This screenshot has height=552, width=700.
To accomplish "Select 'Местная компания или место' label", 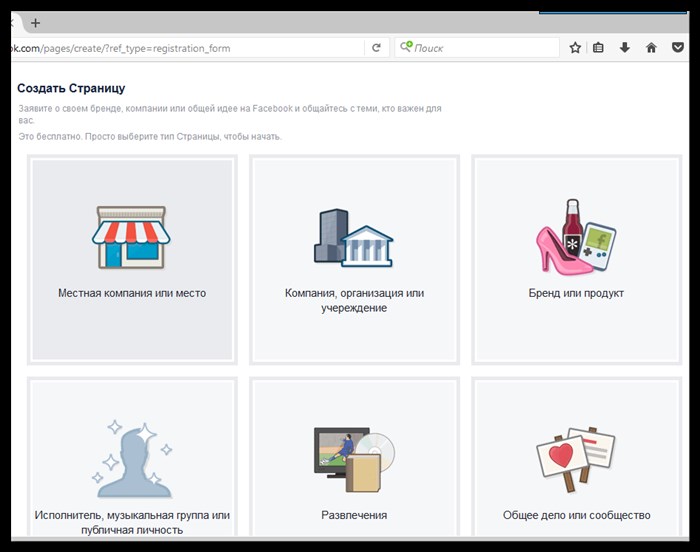I will point(132,293).
